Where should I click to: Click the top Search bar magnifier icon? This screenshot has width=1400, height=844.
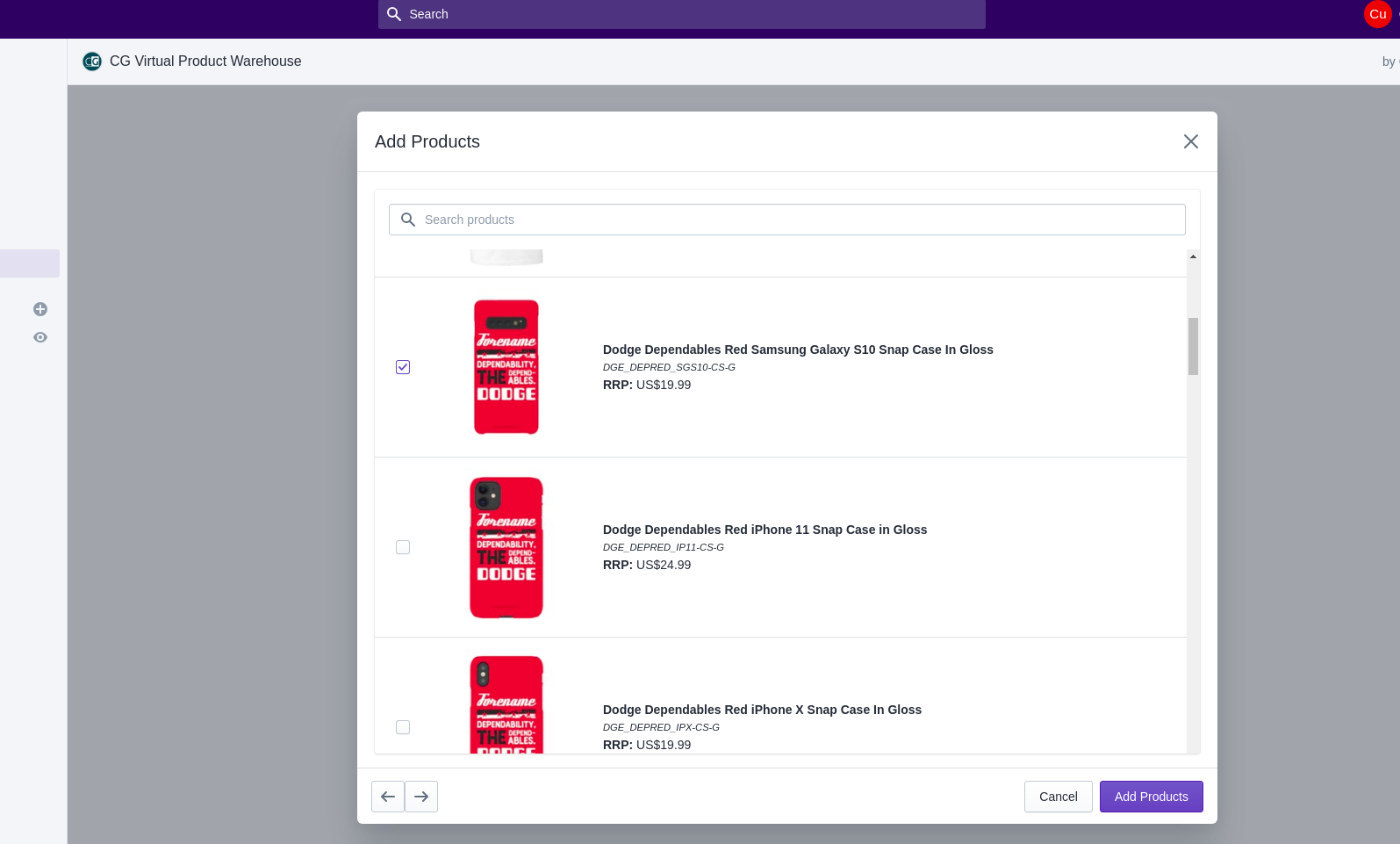(394, 14)
